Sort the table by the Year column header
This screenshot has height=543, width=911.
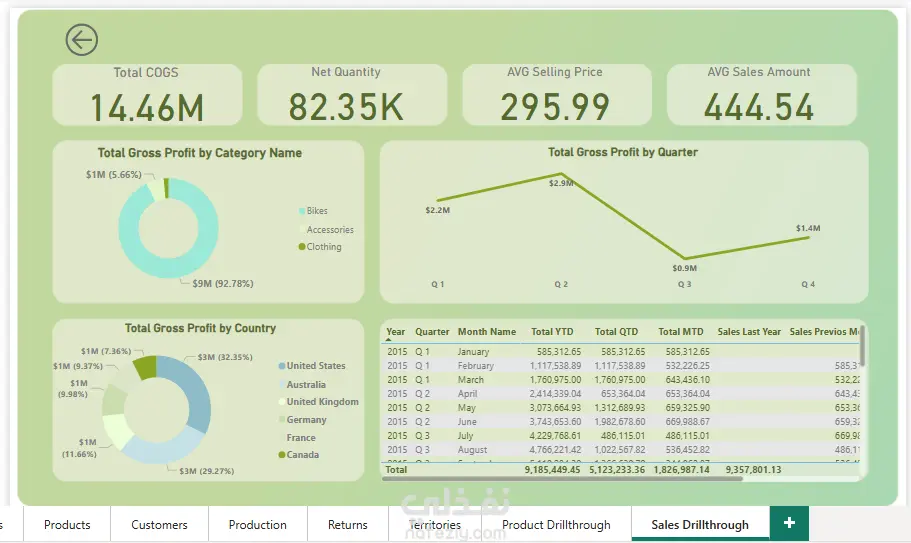pos(396,332)
